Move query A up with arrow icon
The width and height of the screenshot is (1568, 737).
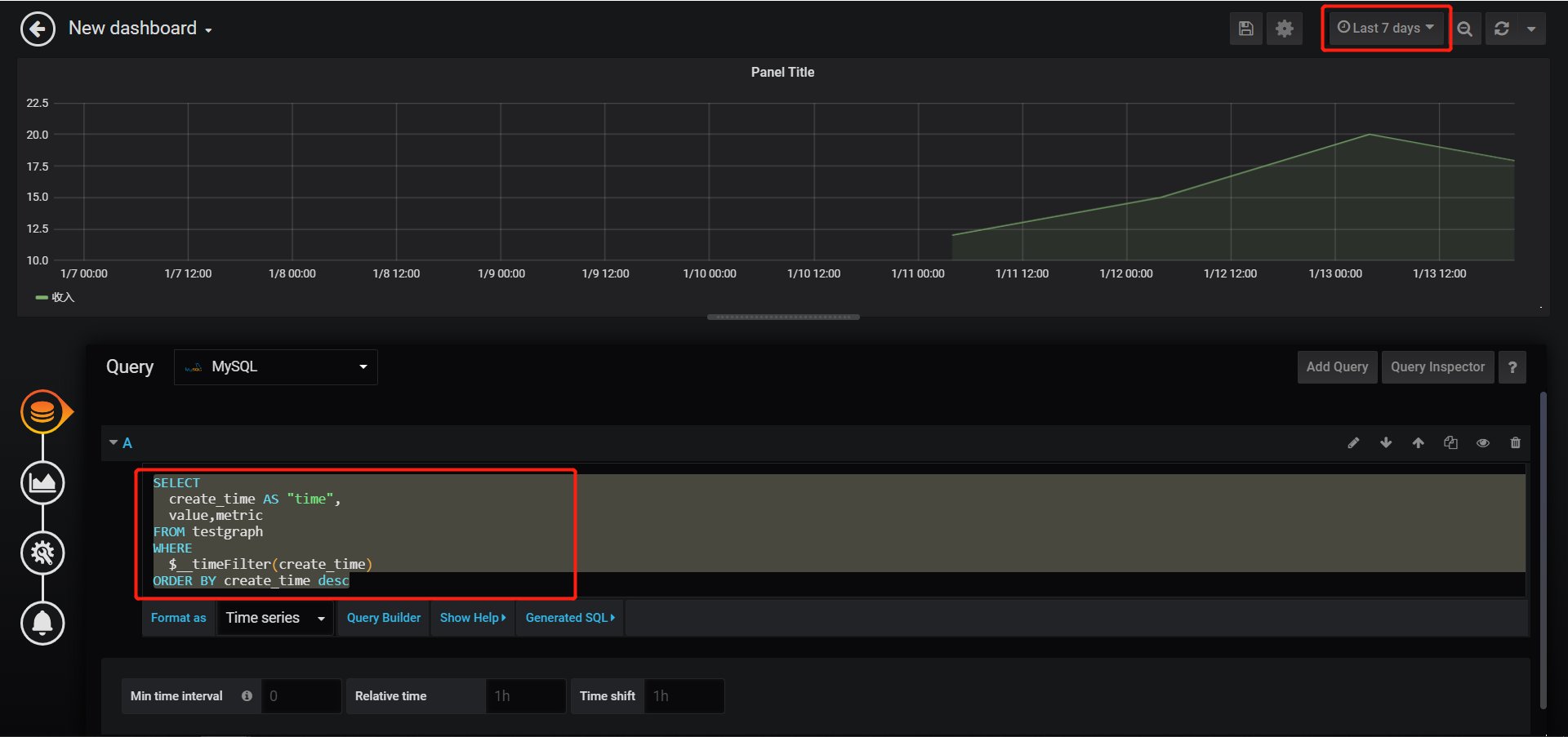coord(1418,442)
